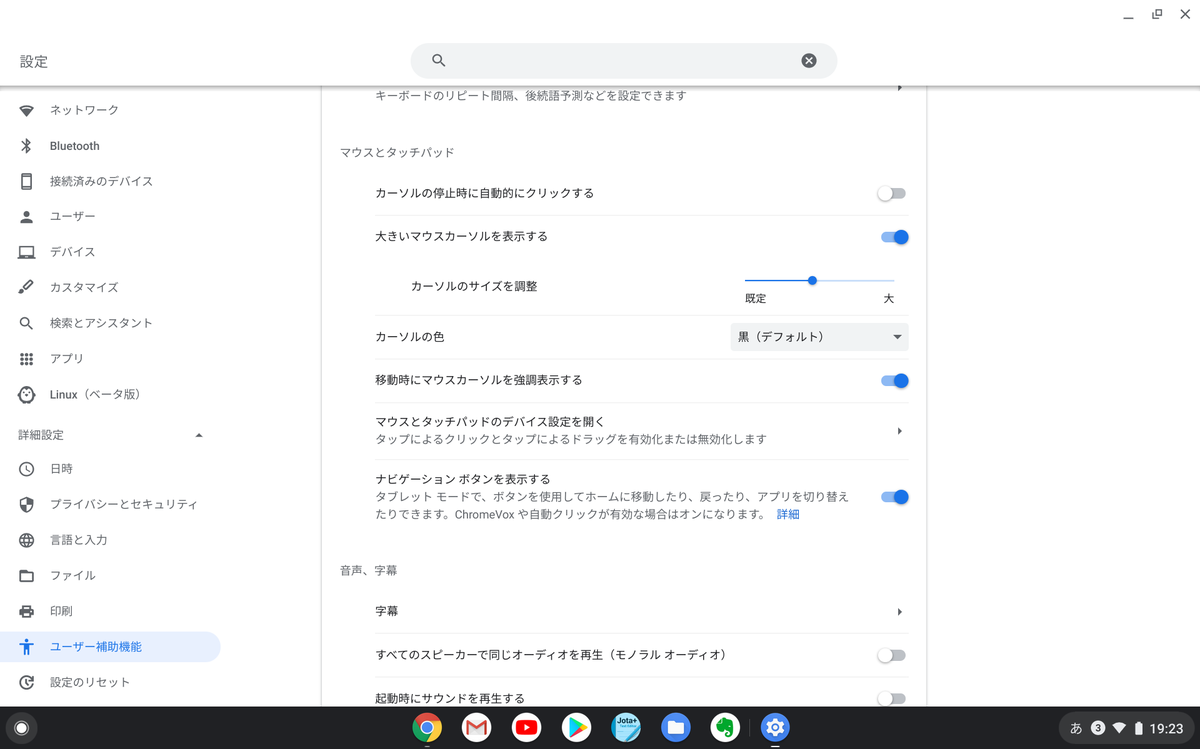Select Bluetooth settings from the sidebar
Image resolution: width=1200 pixels, height=749 pixels.
[74, 145]
